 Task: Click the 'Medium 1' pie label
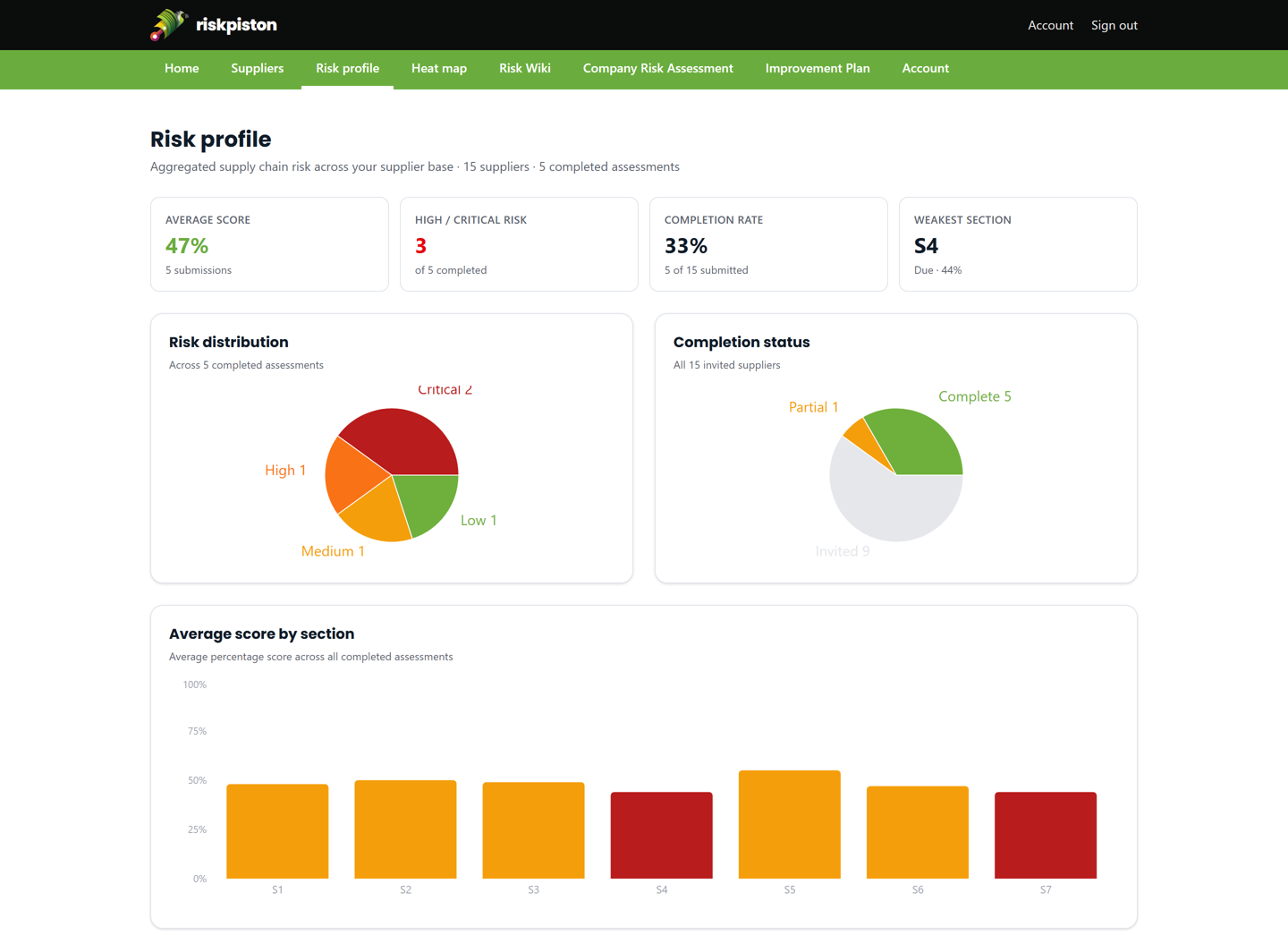coord(333,551)
